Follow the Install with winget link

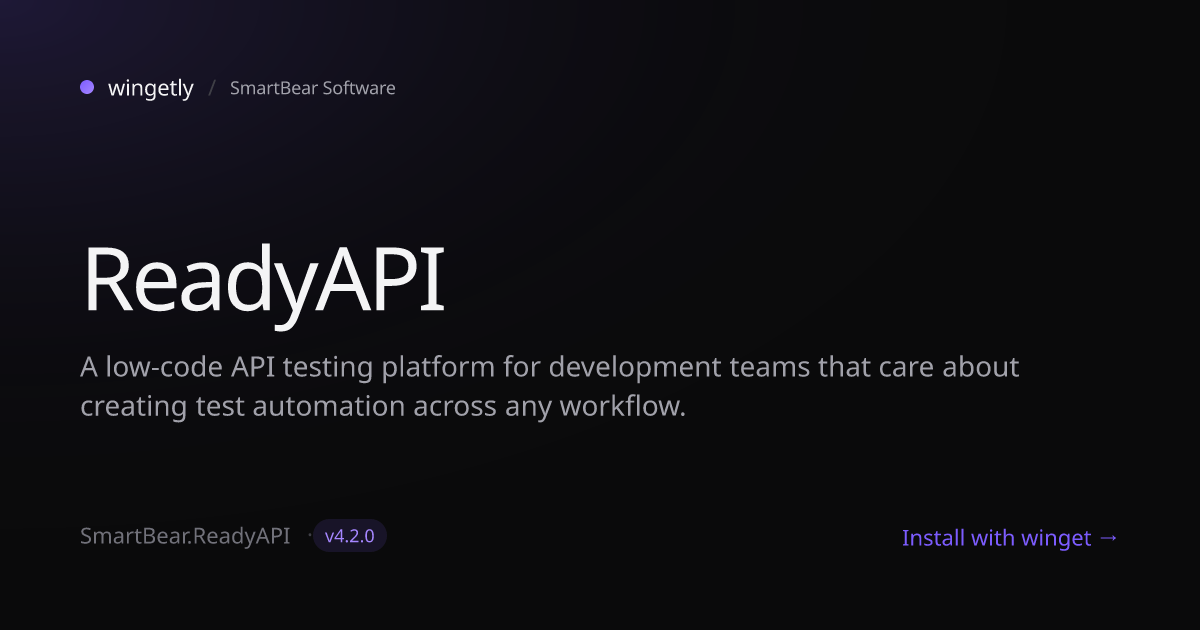tap(1010, 538)
